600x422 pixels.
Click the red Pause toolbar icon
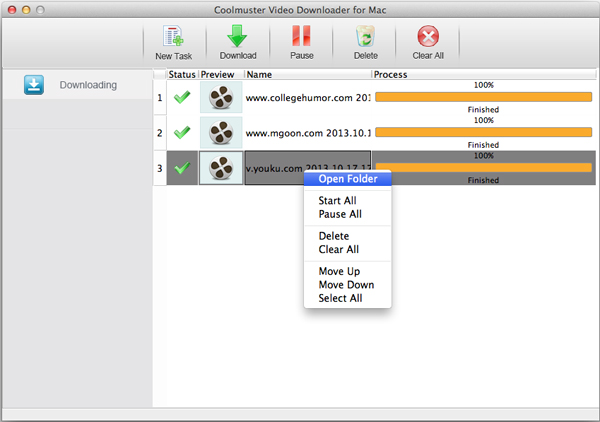[302, 36]
